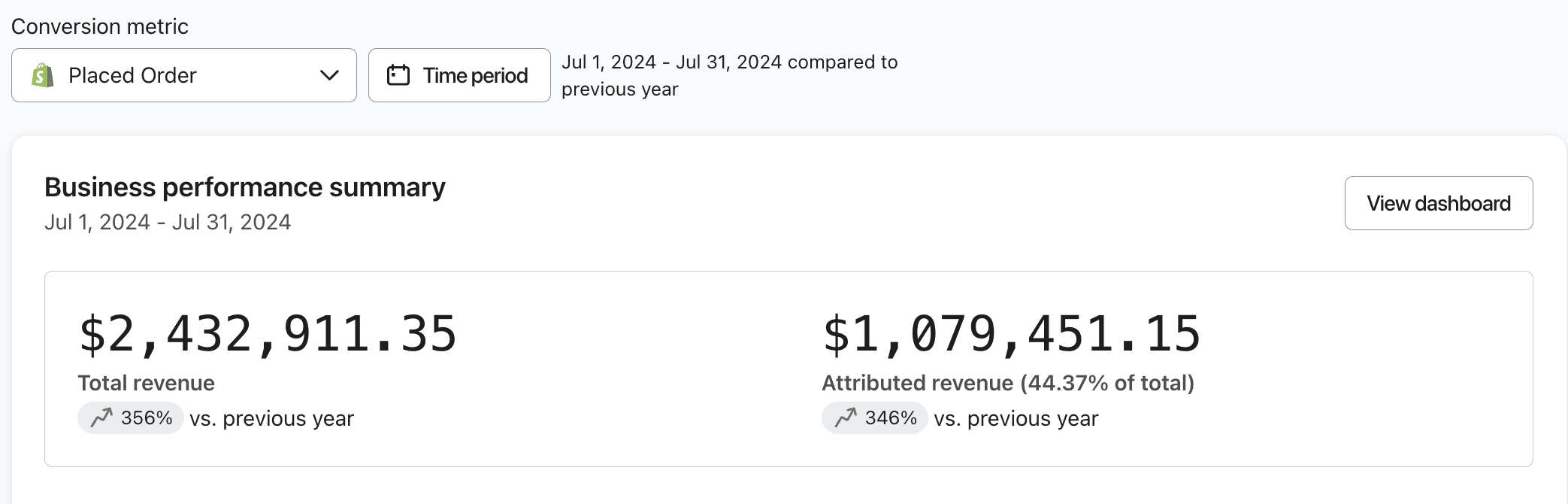Open the View dashboard button
This screenshot has width=1568, height=504.
1438,203
